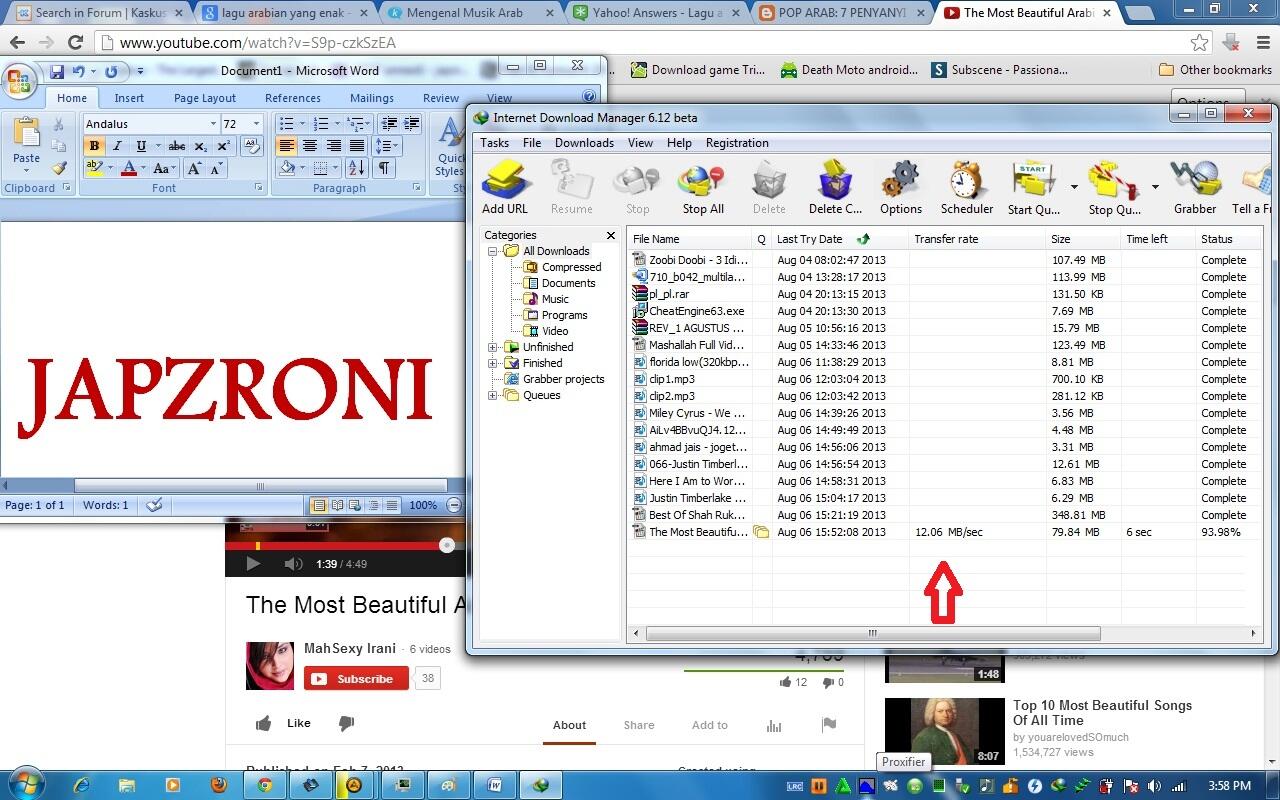Open Customize Quick Access Toolbar dropdown

(141, 72)
